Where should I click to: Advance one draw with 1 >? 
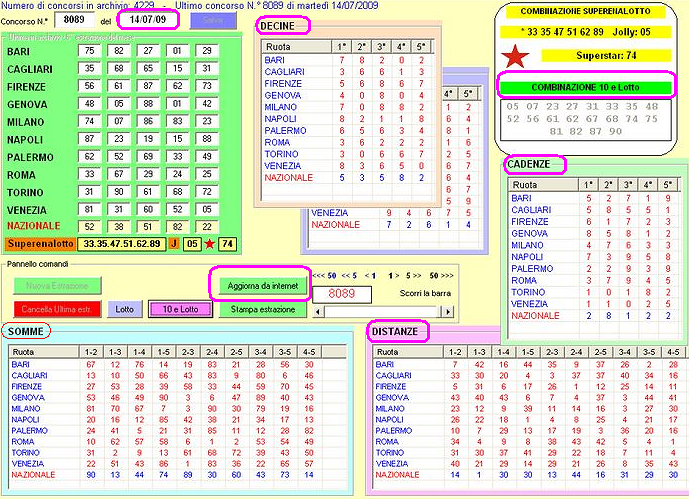394,276
